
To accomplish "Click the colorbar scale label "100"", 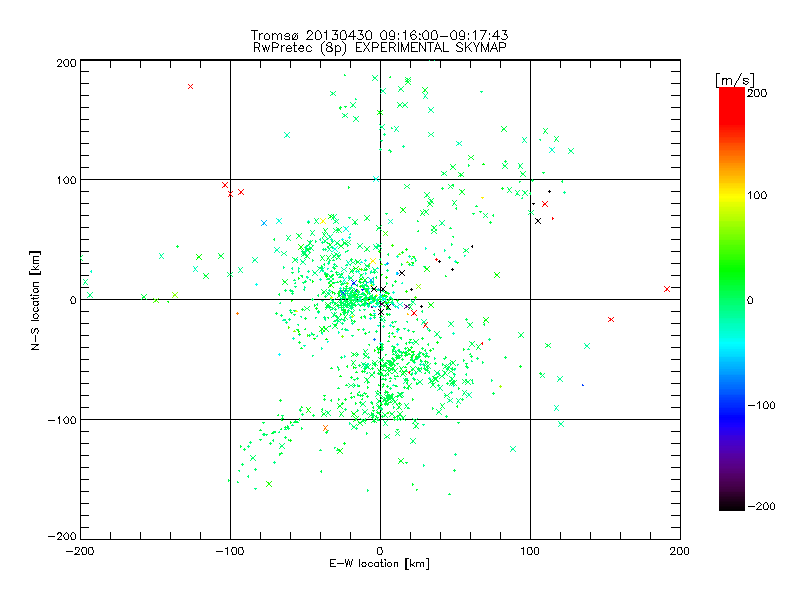I will click(757, 195).
